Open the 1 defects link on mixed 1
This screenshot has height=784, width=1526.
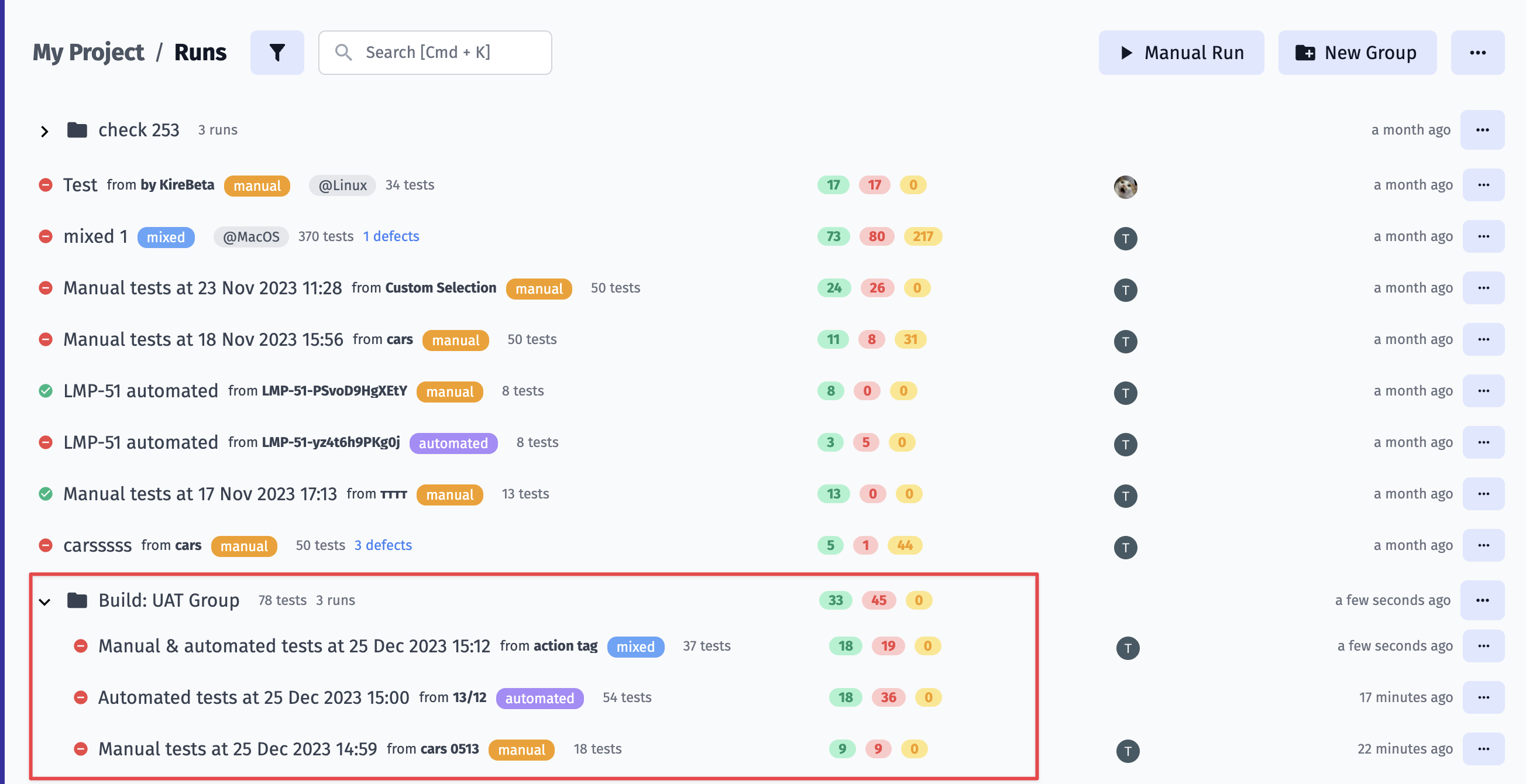click(391, 236)
